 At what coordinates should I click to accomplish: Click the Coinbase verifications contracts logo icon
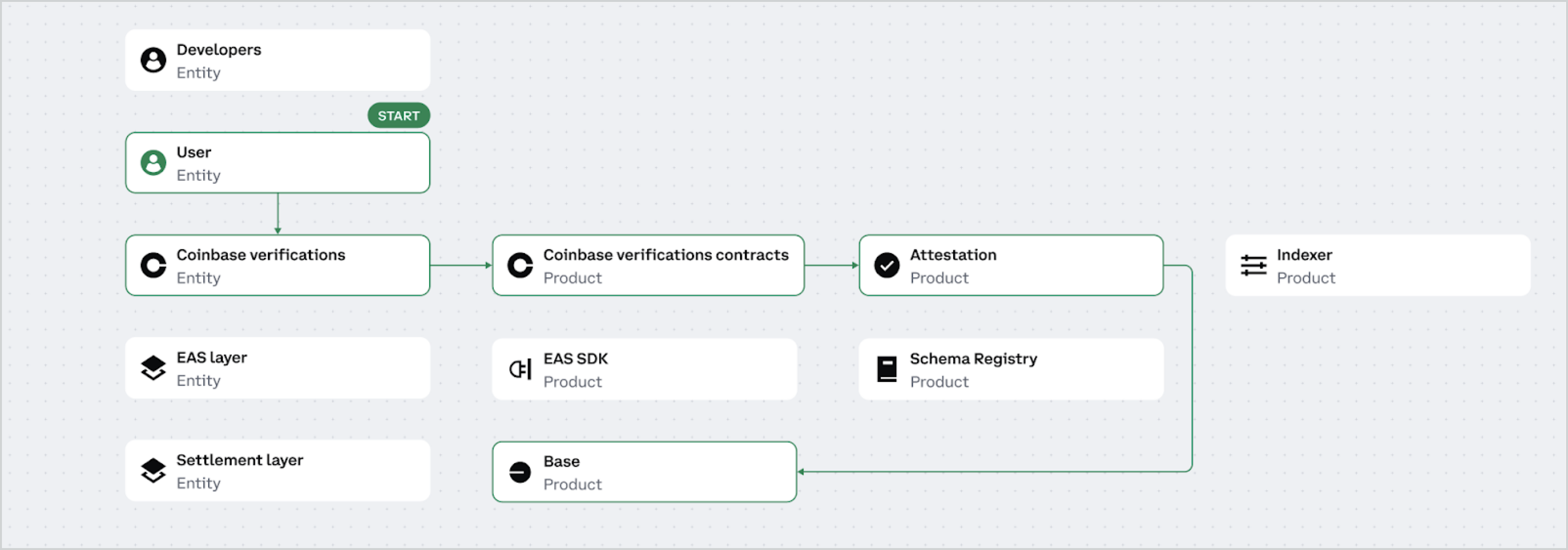click(521, 265)
